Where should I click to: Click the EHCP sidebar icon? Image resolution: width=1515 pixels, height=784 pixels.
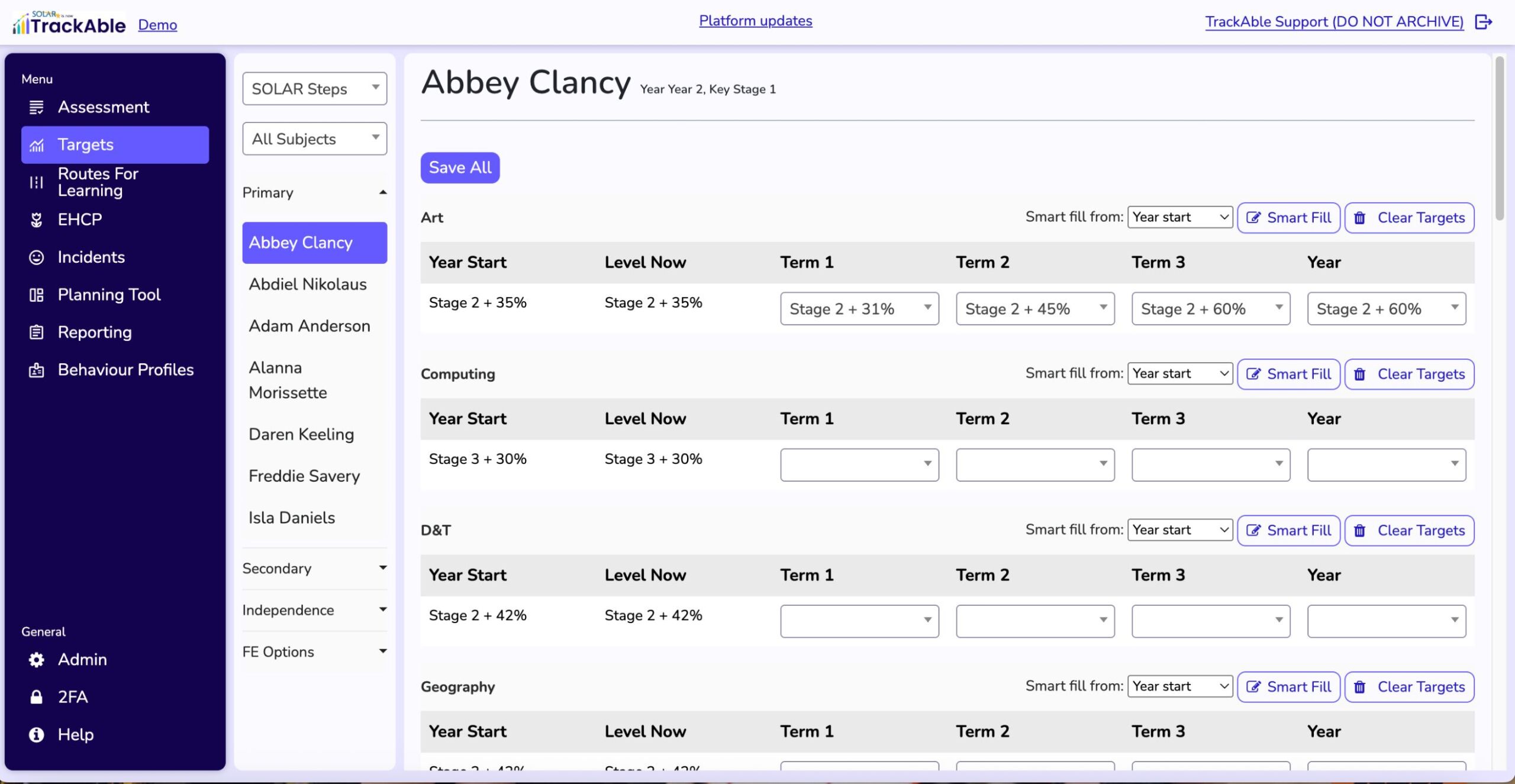point(36,220)
